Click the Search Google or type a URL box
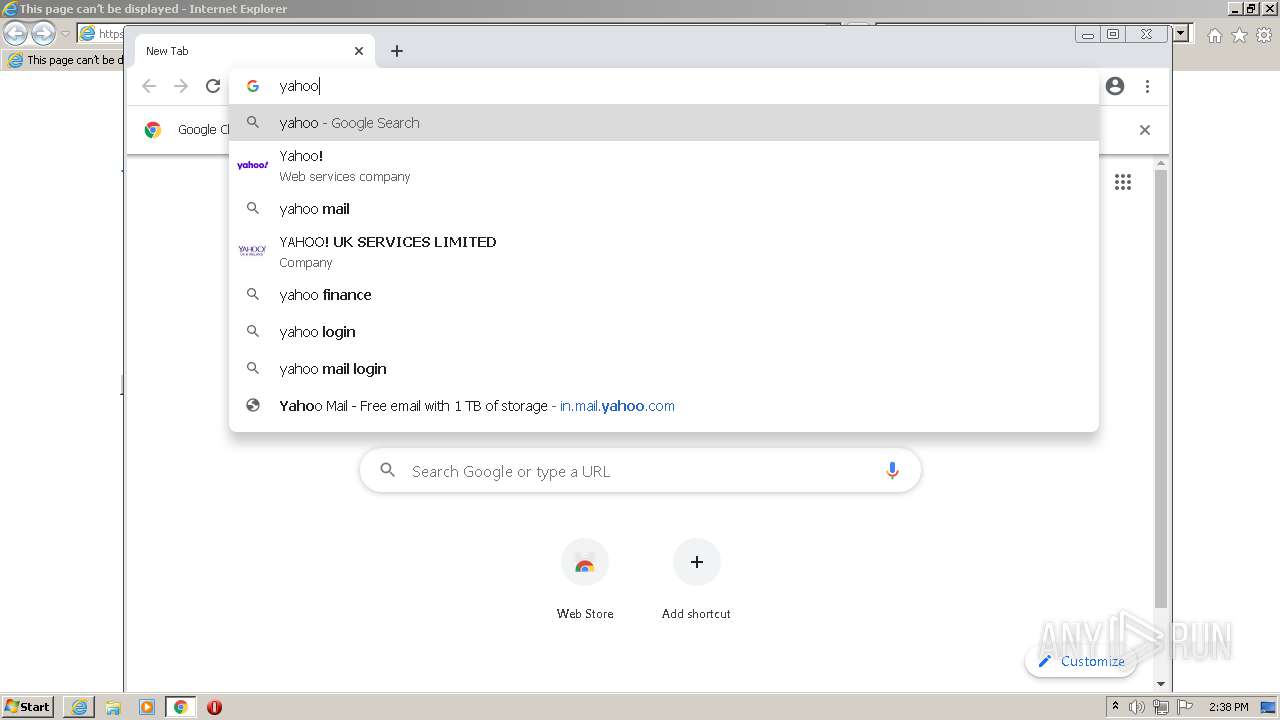Viewport: 1280px width, 720px height. (x=640, y=471)
